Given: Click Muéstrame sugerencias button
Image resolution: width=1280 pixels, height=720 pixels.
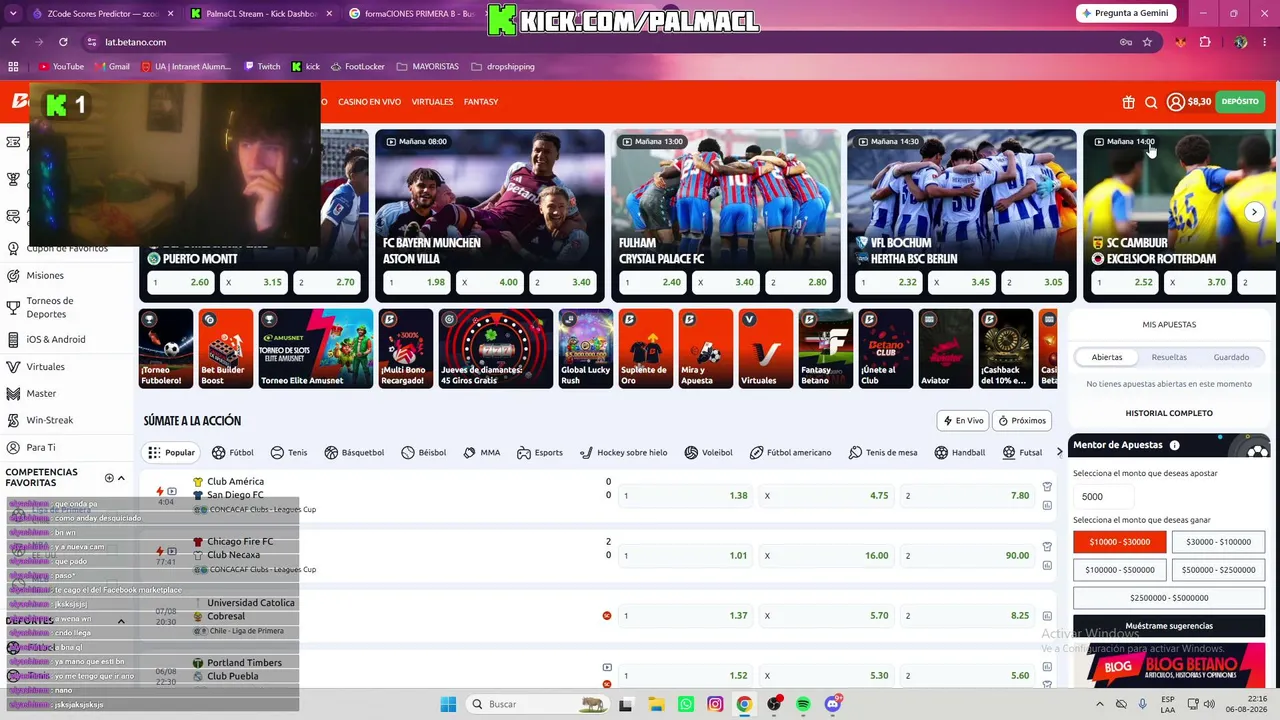Looking at the screenshot, I should [1169, 626].
